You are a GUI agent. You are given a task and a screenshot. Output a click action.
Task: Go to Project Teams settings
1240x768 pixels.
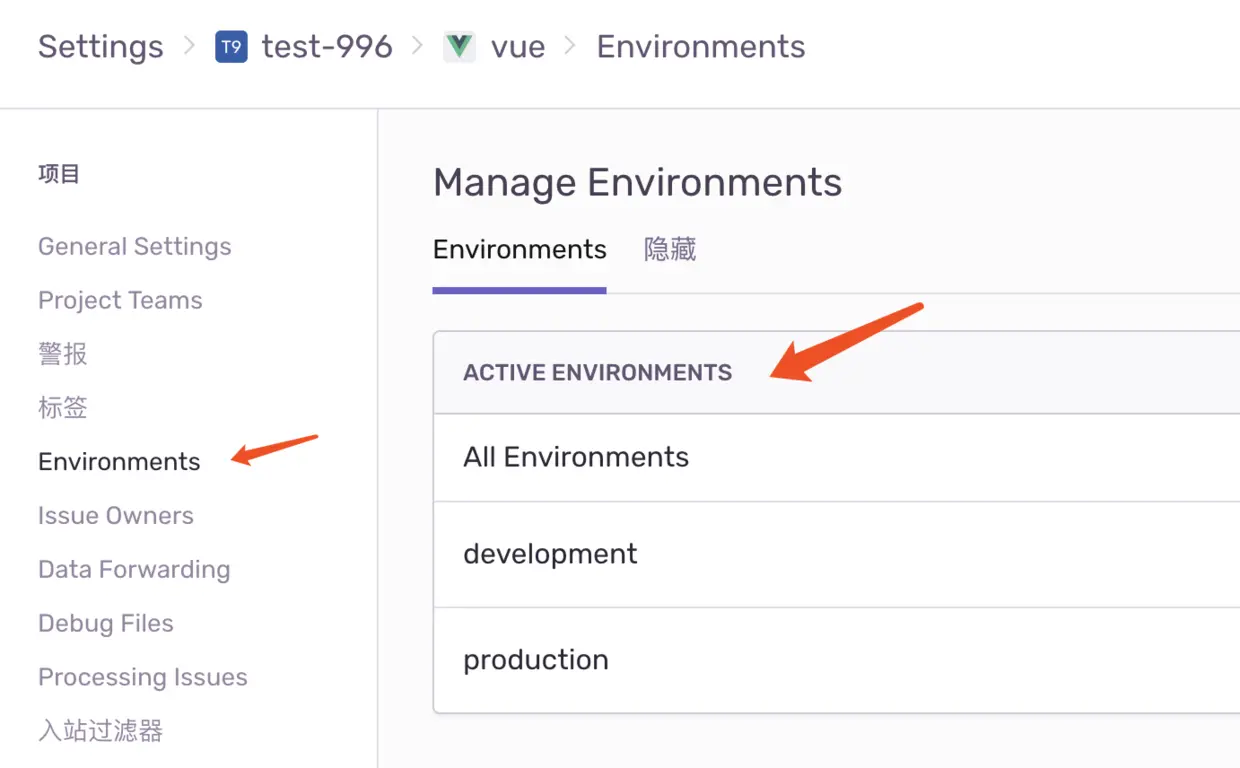coord(120,301)
